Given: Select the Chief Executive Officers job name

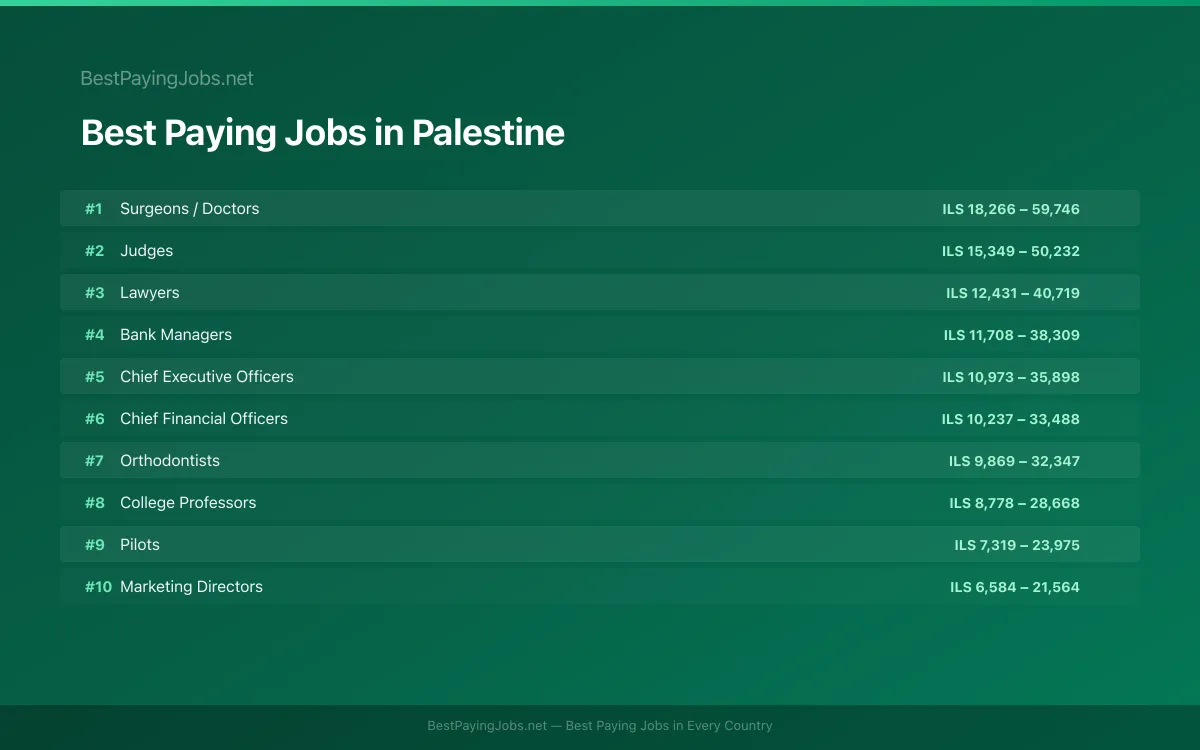Looking at the screenshot, I should pos(207,376).
